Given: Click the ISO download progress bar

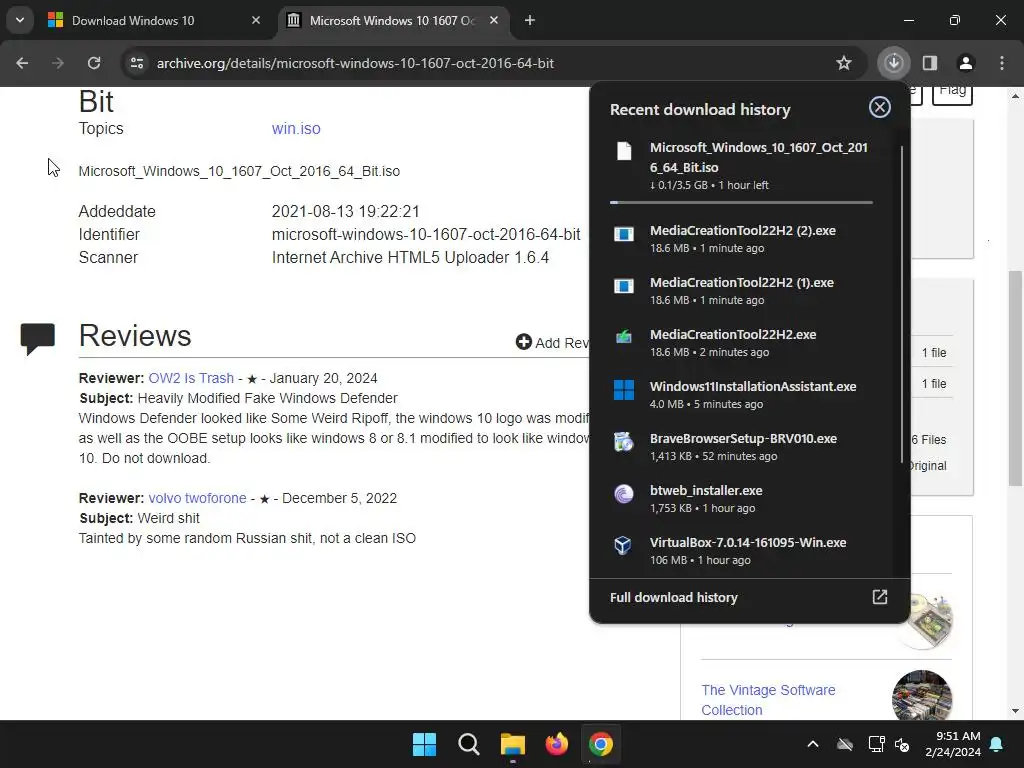Looking at the screenshot, I should coord(741,202).
